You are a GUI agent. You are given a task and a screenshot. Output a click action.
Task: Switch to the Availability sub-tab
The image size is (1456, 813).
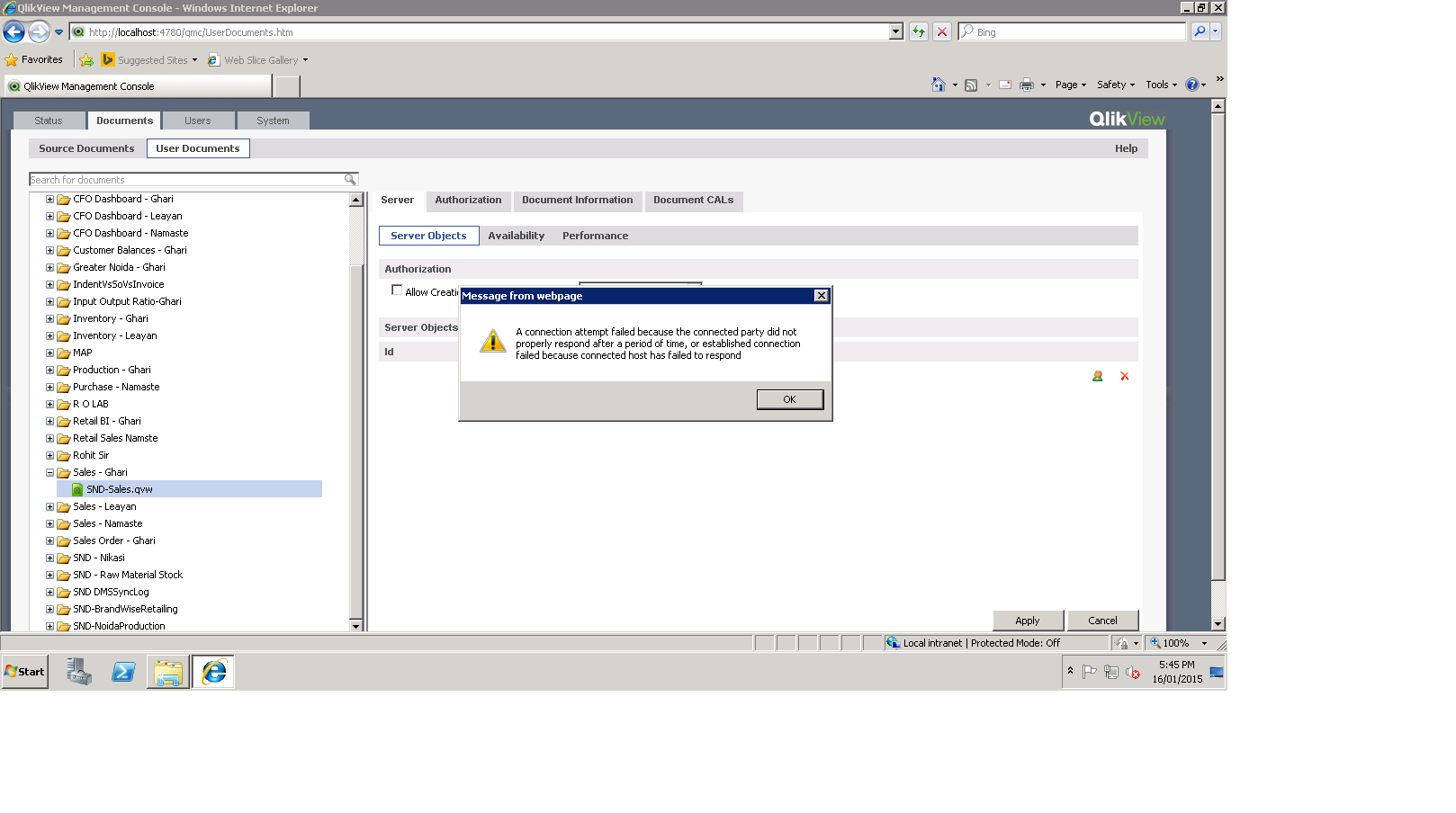click(517, 236)
